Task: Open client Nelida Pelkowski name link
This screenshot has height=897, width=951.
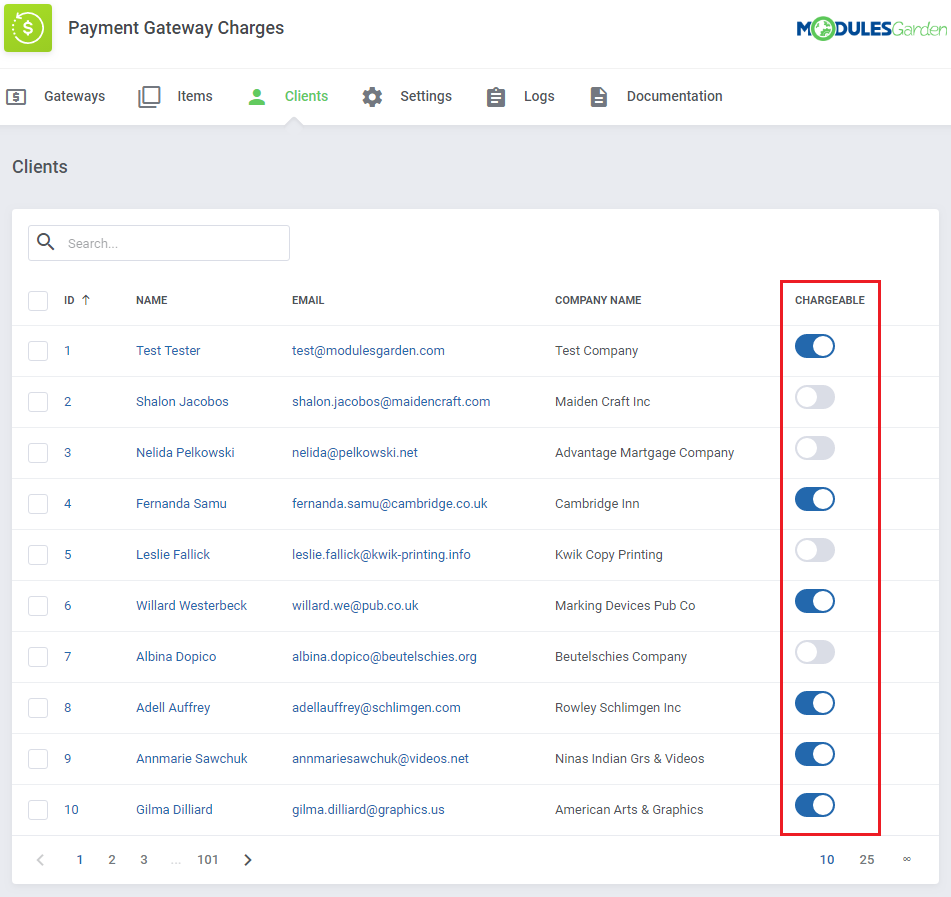Action: [x=185, y=452]
